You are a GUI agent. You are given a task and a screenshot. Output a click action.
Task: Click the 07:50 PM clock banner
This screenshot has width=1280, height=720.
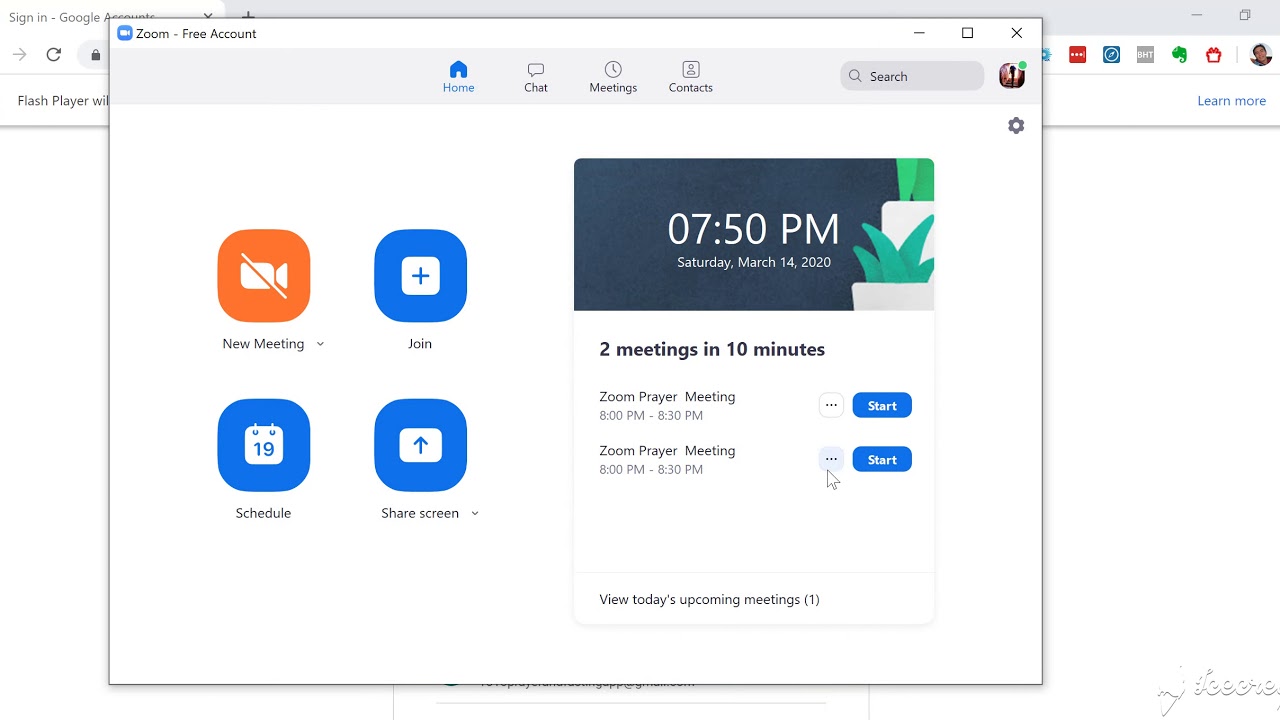754,234
